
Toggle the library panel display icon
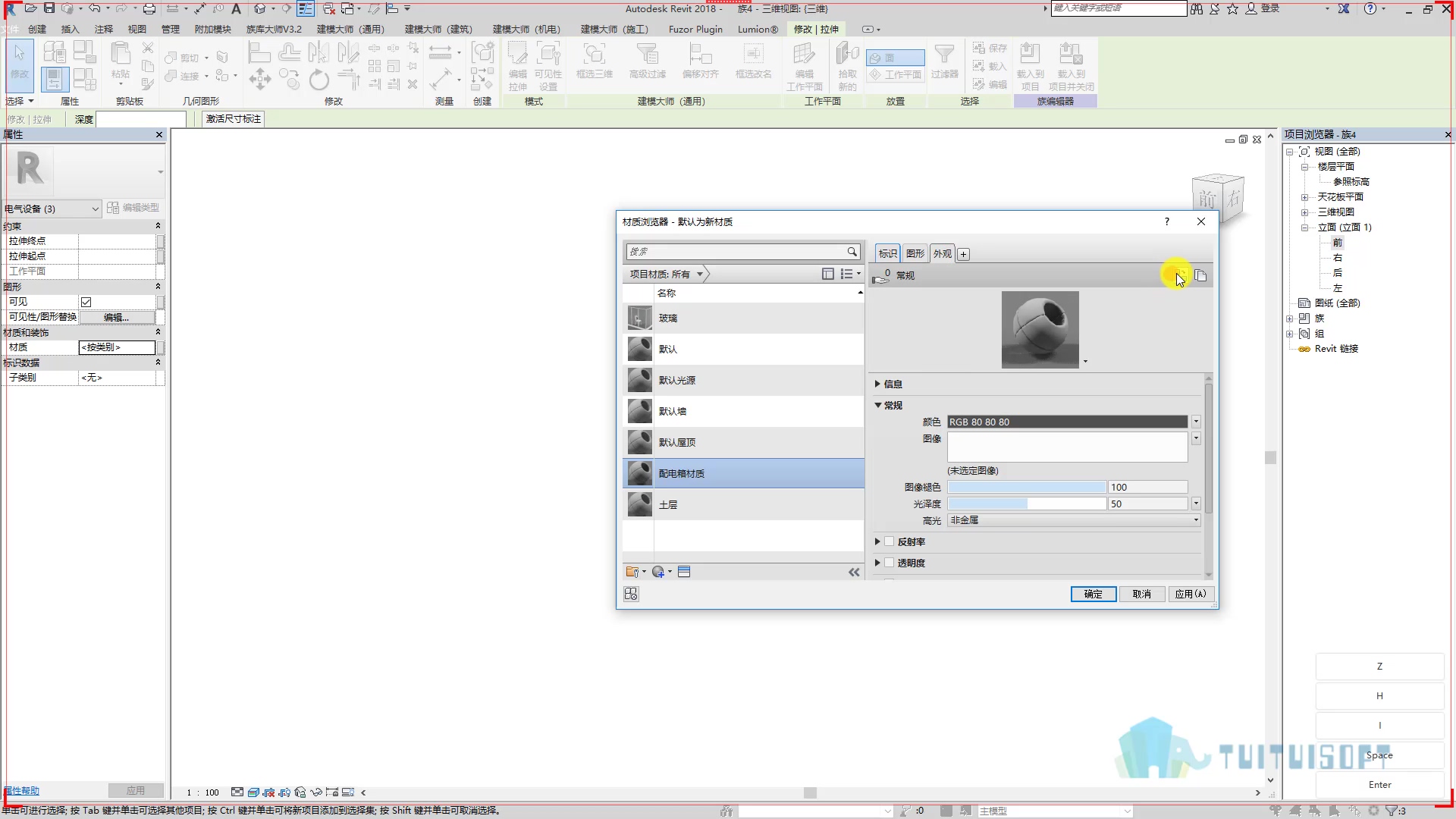coord(828,274)
